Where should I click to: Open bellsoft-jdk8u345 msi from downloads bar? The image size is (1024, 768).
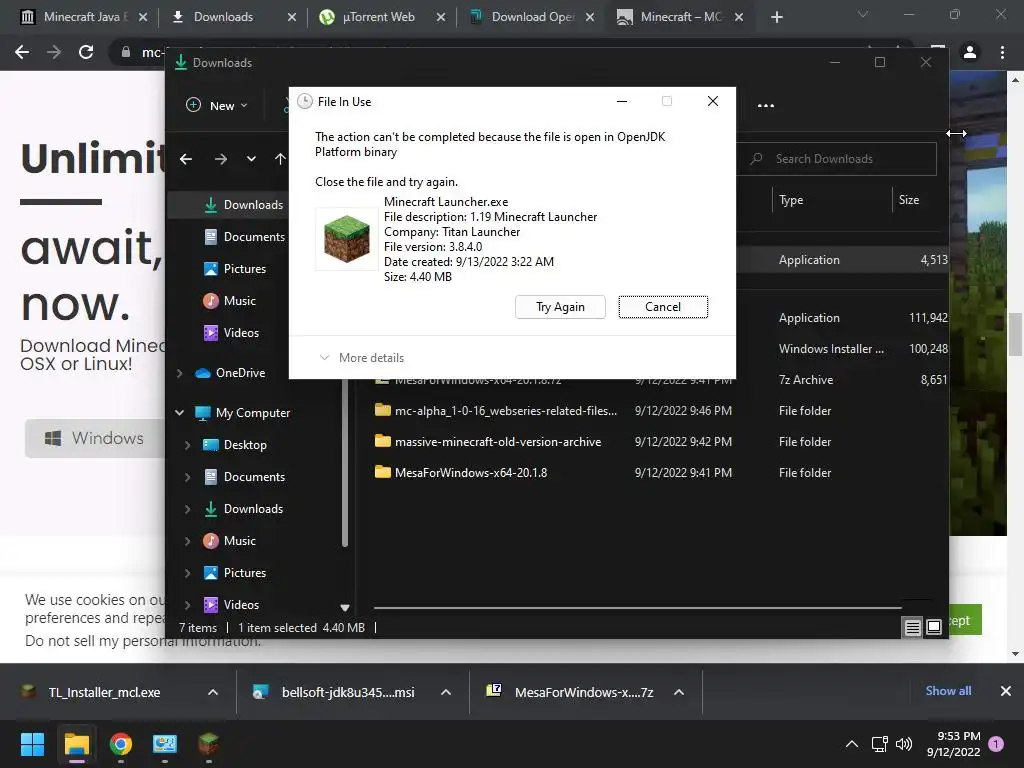[347, 692]
